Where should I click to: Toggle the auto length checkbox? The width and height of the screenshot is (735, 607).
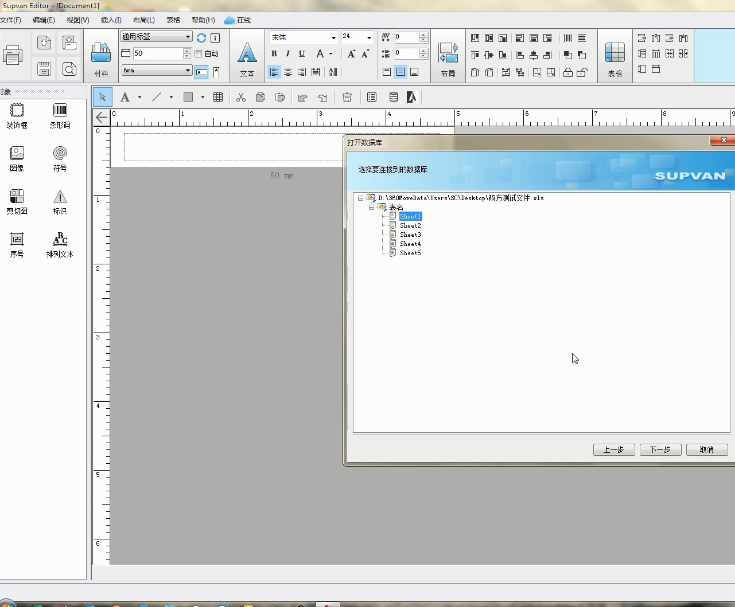[x=198, y=53]
